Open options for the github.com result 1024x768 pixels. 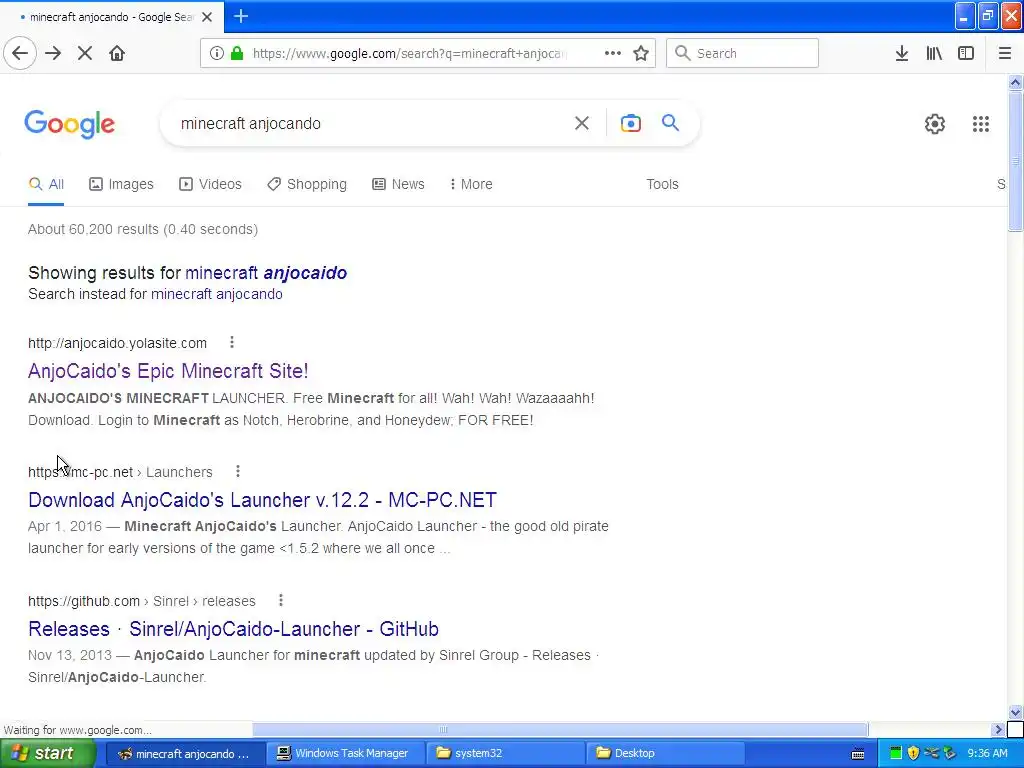pos(281,600)
